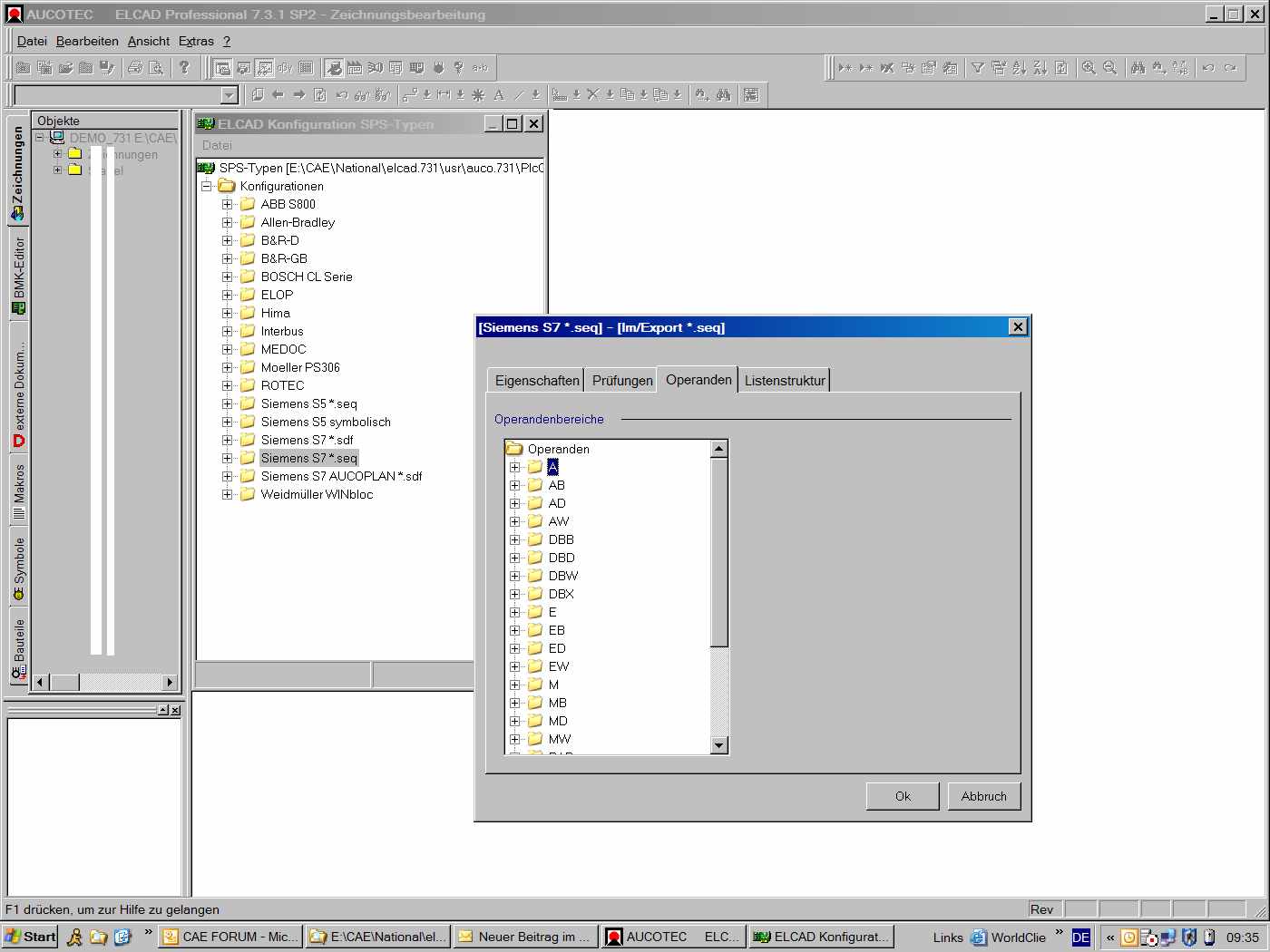This screenshot has width=1270, height=952.
Task: Switch to the Prüfungen tab in the dialog
Action: (x=622, y=381)
